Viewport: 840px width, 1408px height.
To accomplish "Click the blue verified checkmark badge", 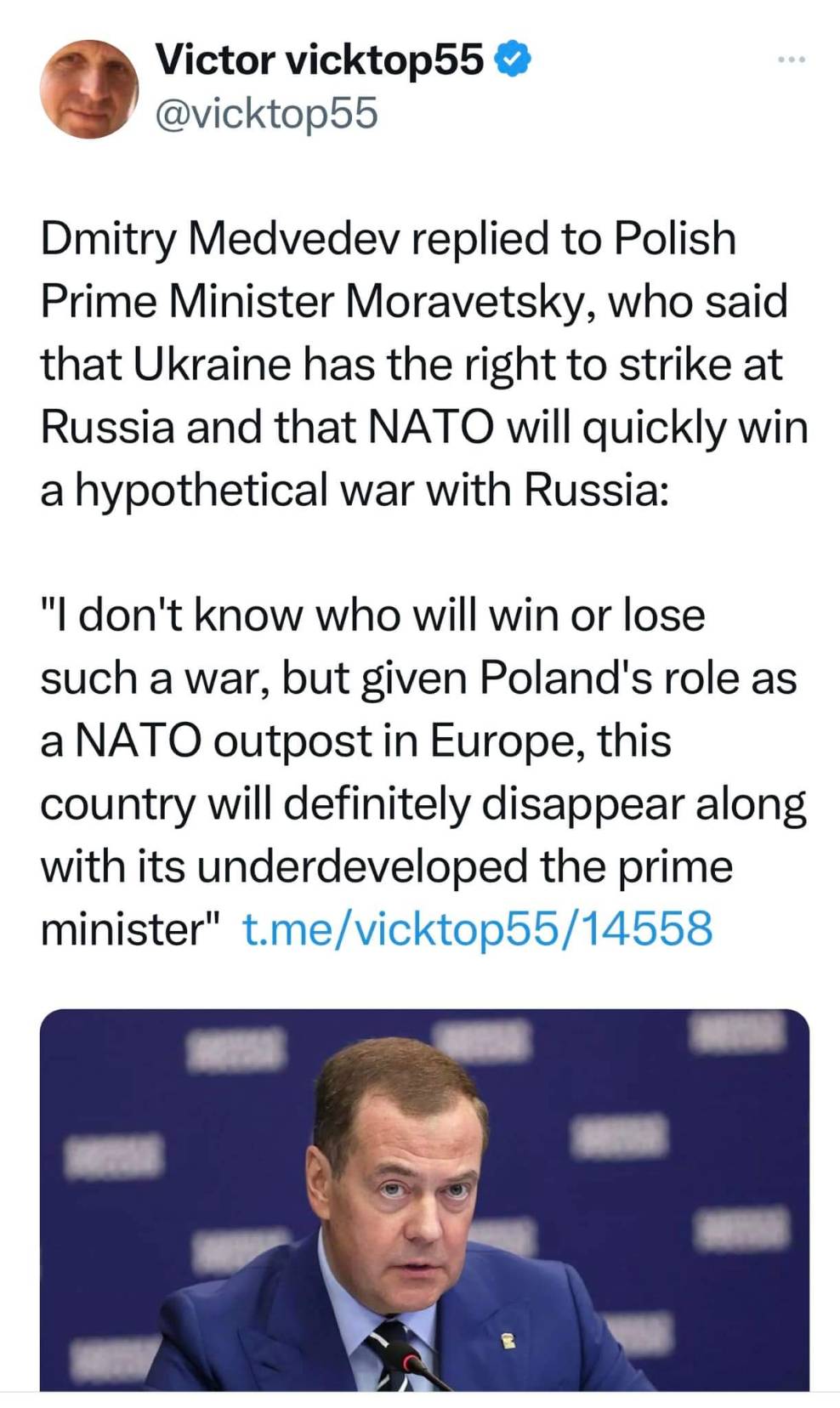I will point(512,59).
